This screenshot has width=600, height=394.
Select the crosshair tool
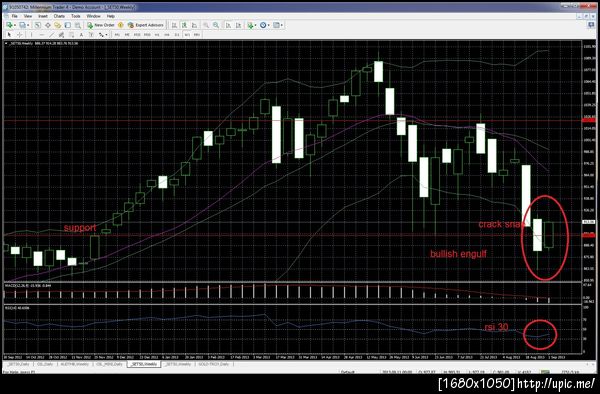tap(19, 34)
